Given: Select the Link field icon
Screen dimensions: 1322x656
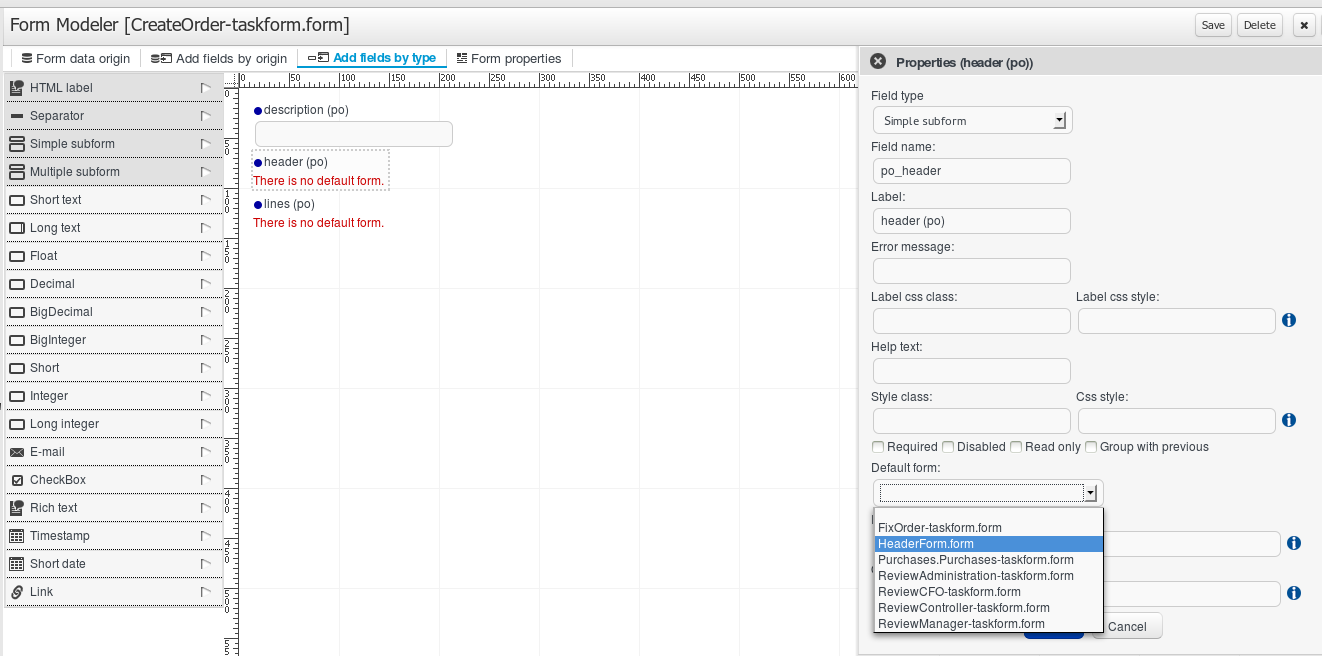Looking at the screenshot, I should coord(17,591).
